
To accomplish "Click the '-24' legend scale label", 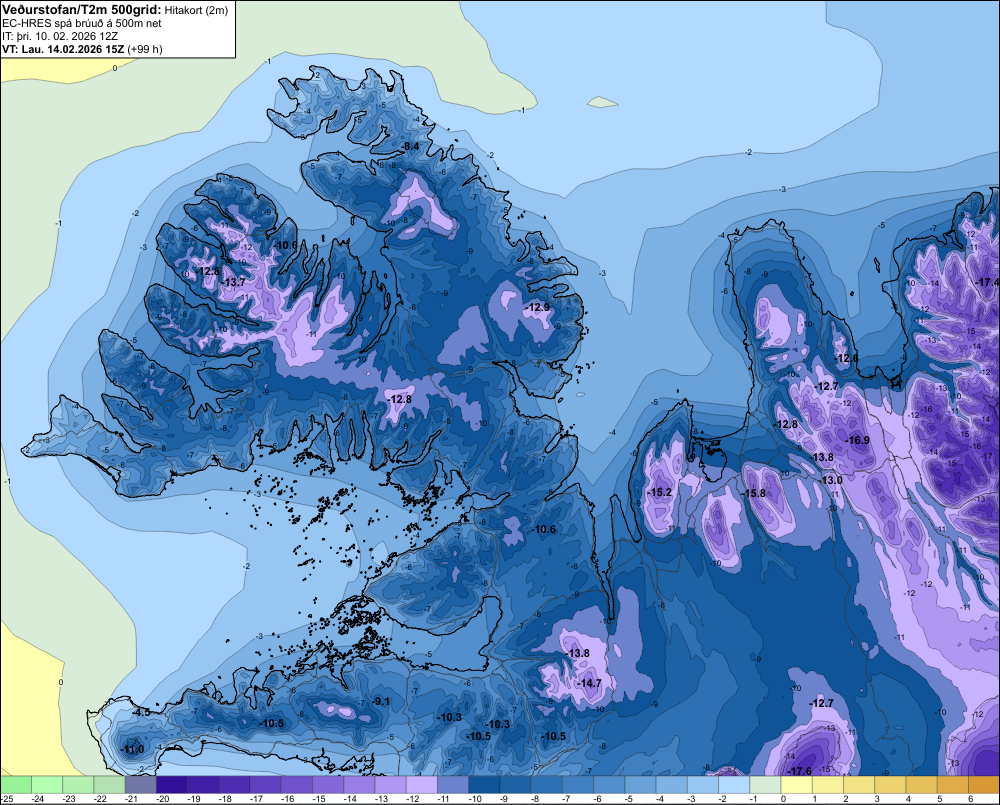I will pos(38,799).
